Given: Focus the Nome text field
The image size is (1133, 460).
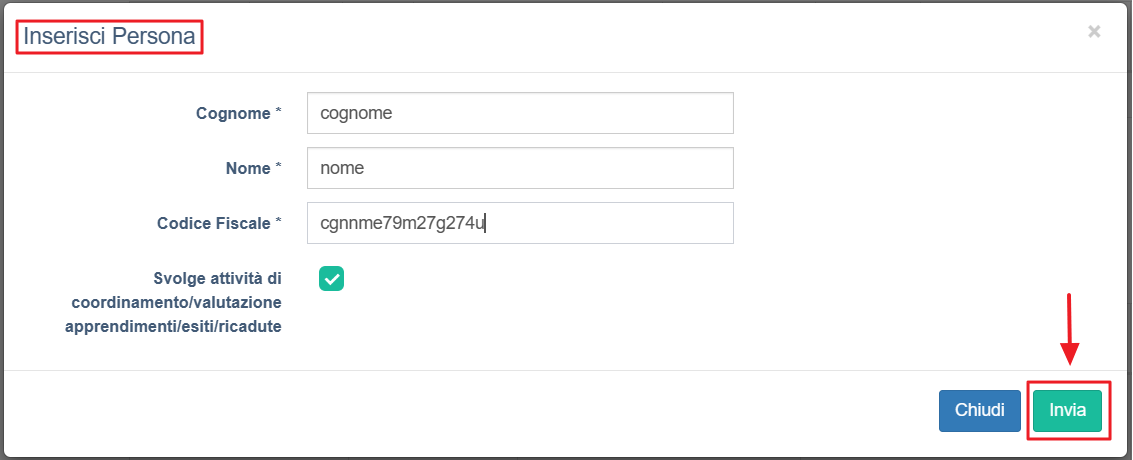Looking at the screenshot, I should click(520, 168).
